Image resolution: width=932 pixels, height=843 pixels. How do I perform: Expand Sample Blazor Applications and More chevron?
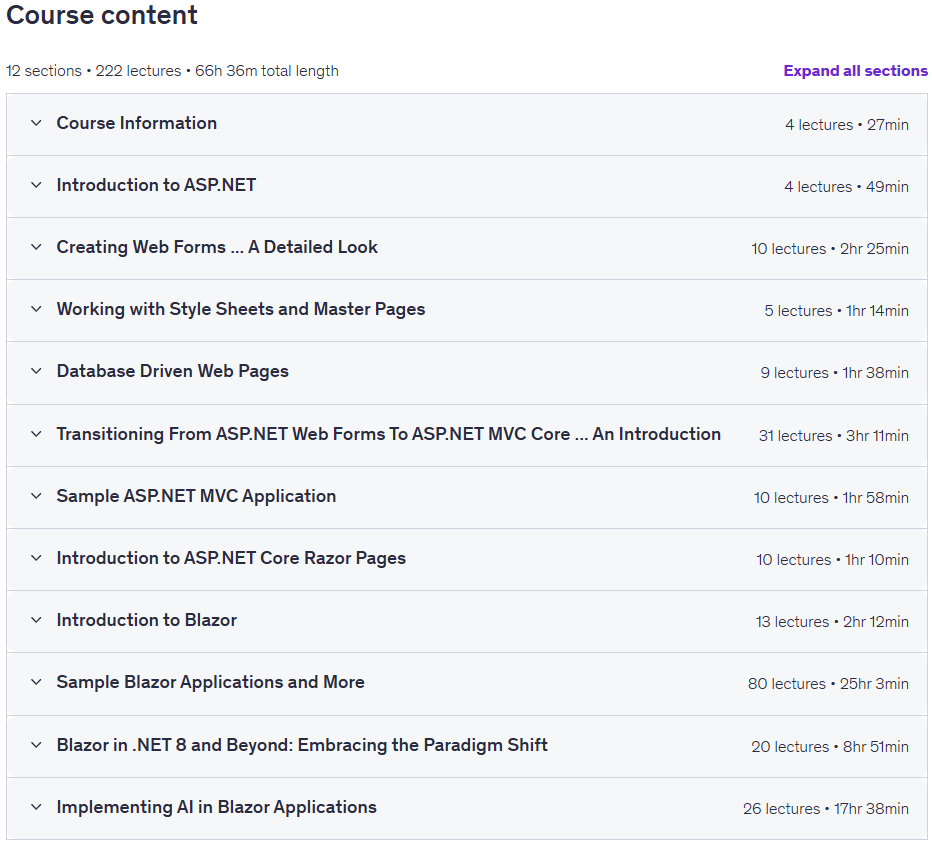click(x=36, y=682)
